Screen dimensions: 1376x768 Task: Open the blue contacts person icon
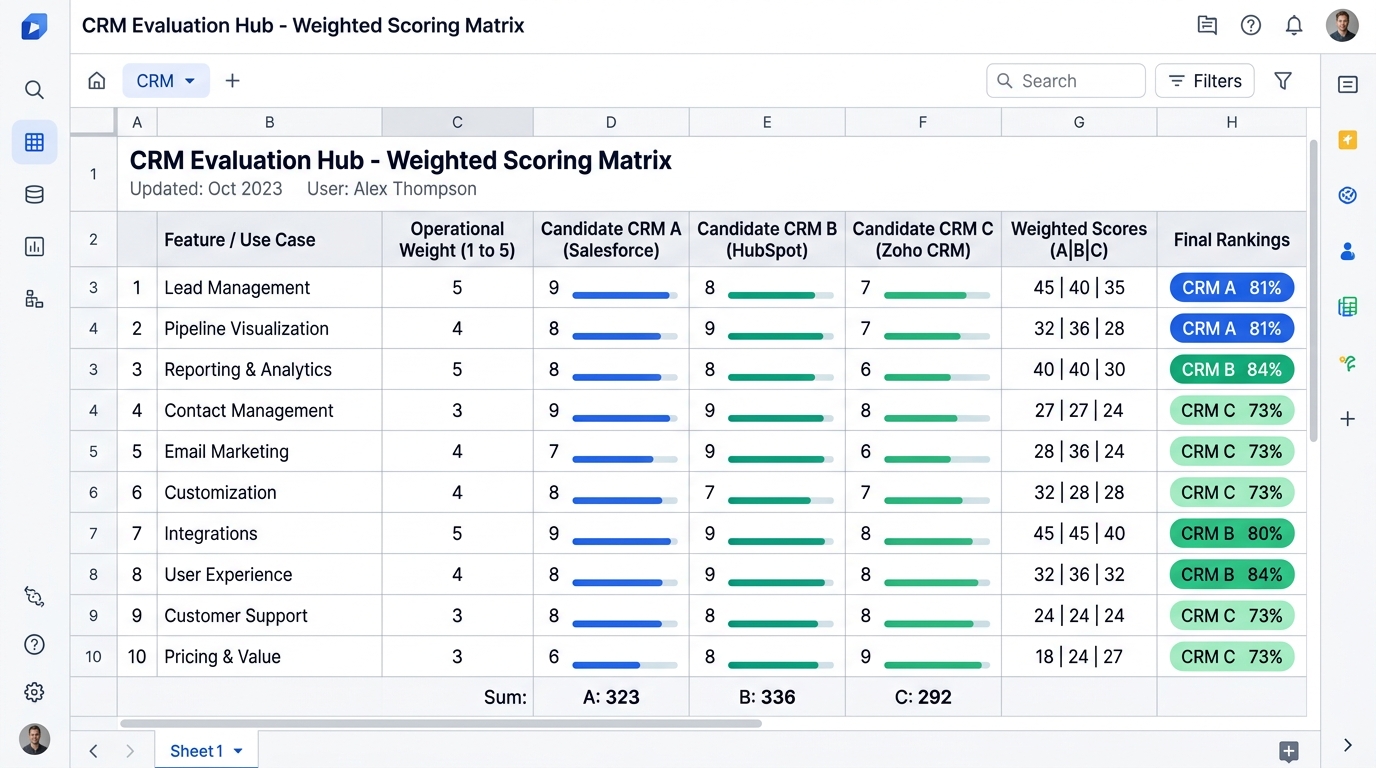pos(1348,251)
